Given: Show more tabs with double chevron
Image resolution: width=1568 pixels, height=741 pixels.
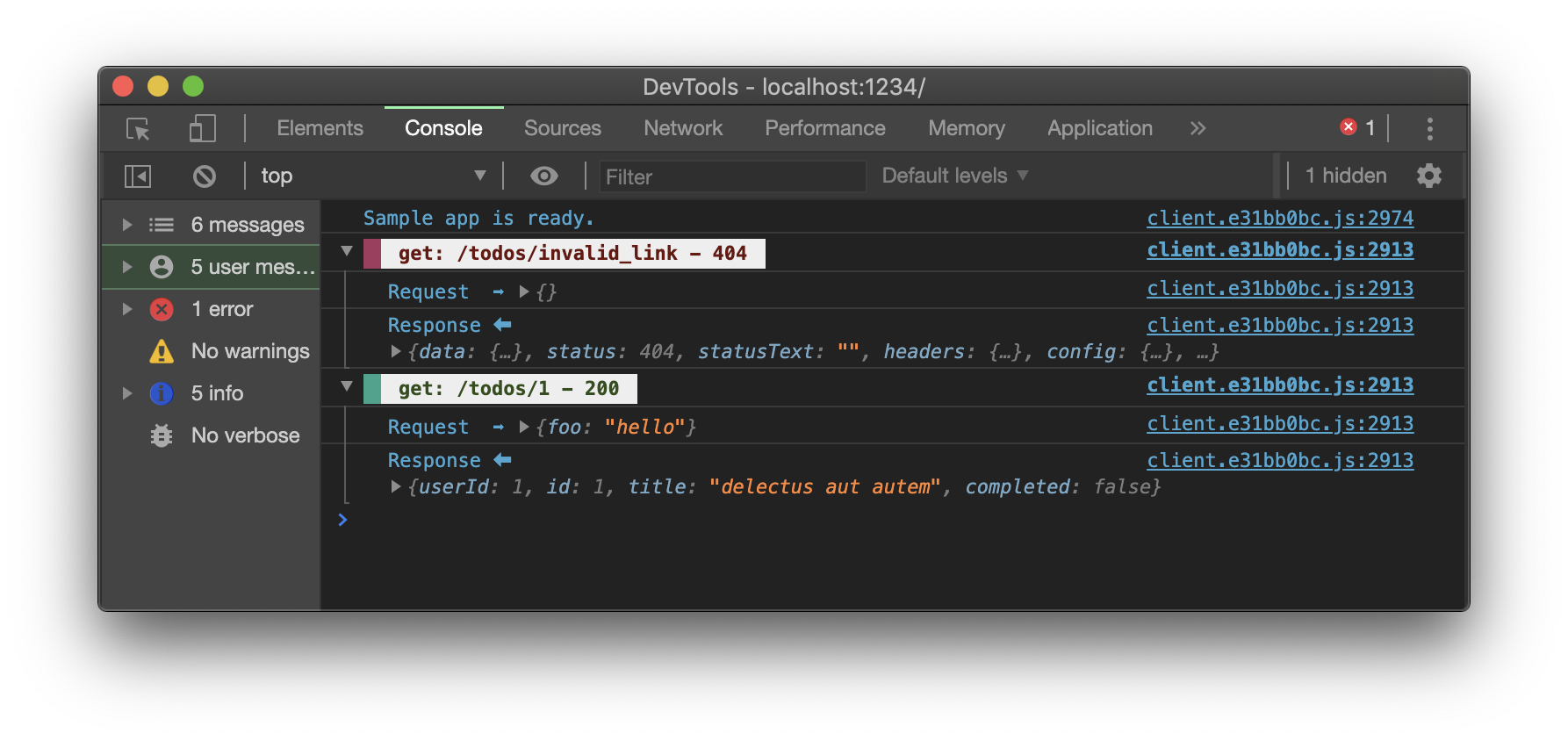Looking at the screenshot, I should tap(1198, 128).
